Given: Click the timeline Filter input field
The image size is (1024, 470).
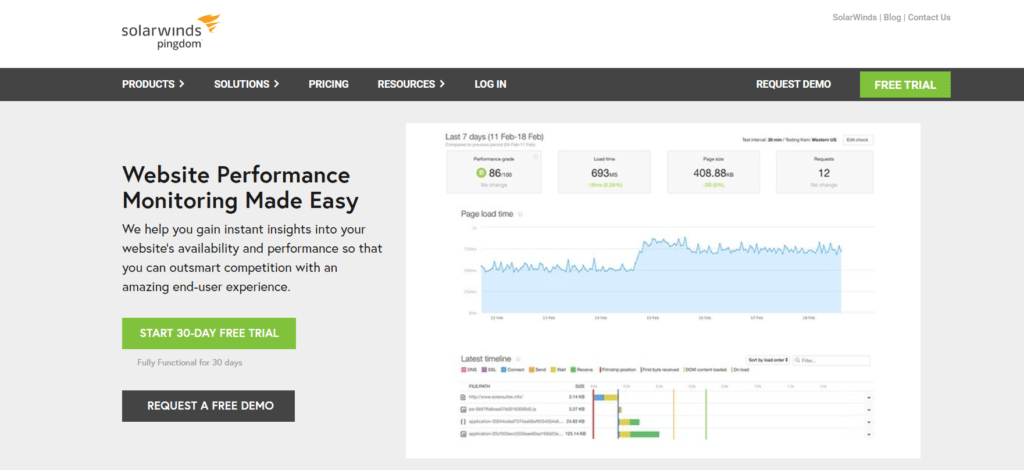Looking at the screenshot, I should point(834,360).
